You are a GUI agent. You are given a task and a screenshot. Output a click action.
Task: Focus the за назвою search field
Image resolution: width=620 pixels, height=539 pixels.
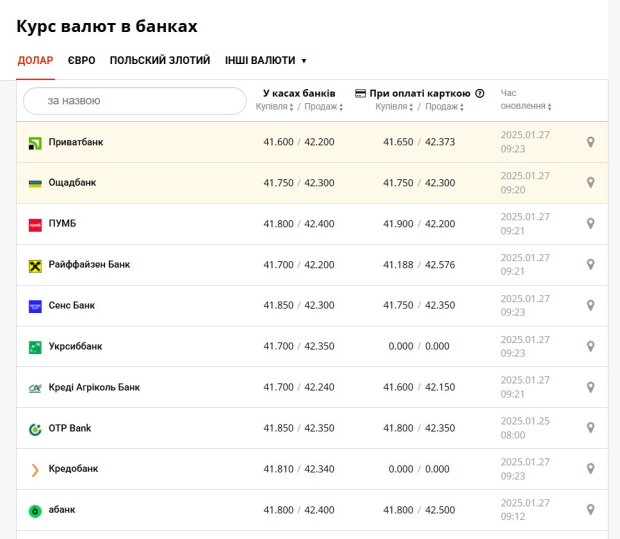(x=135, y=101)
